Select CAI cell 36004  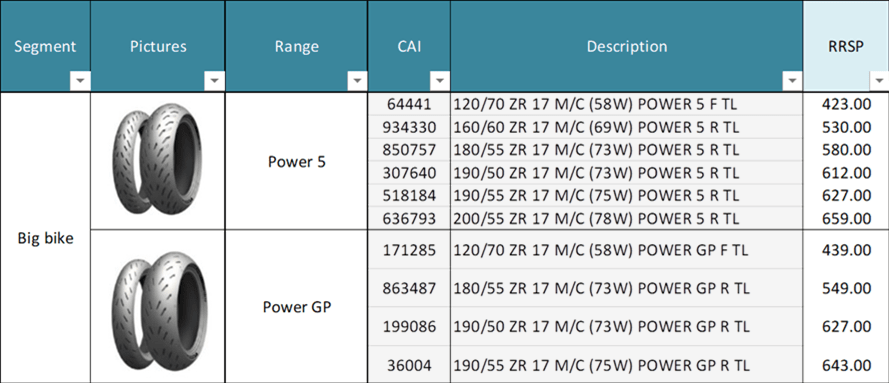click(409, 364)
